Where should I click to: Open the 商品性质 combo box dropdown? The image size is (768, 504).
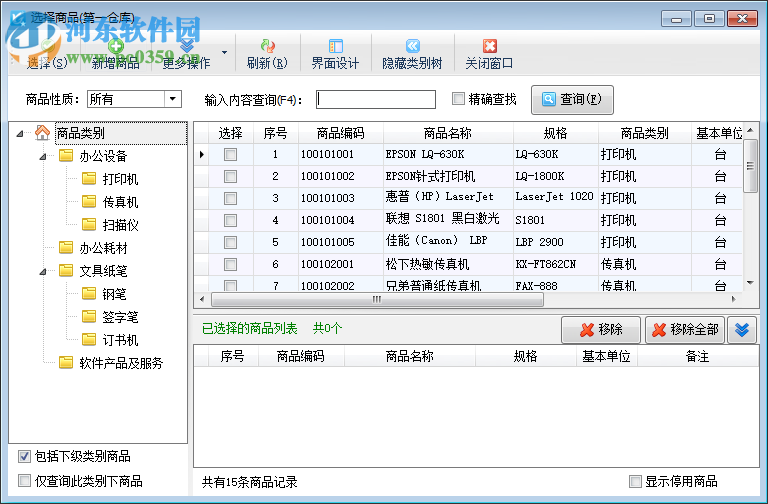tap(172, 99)
